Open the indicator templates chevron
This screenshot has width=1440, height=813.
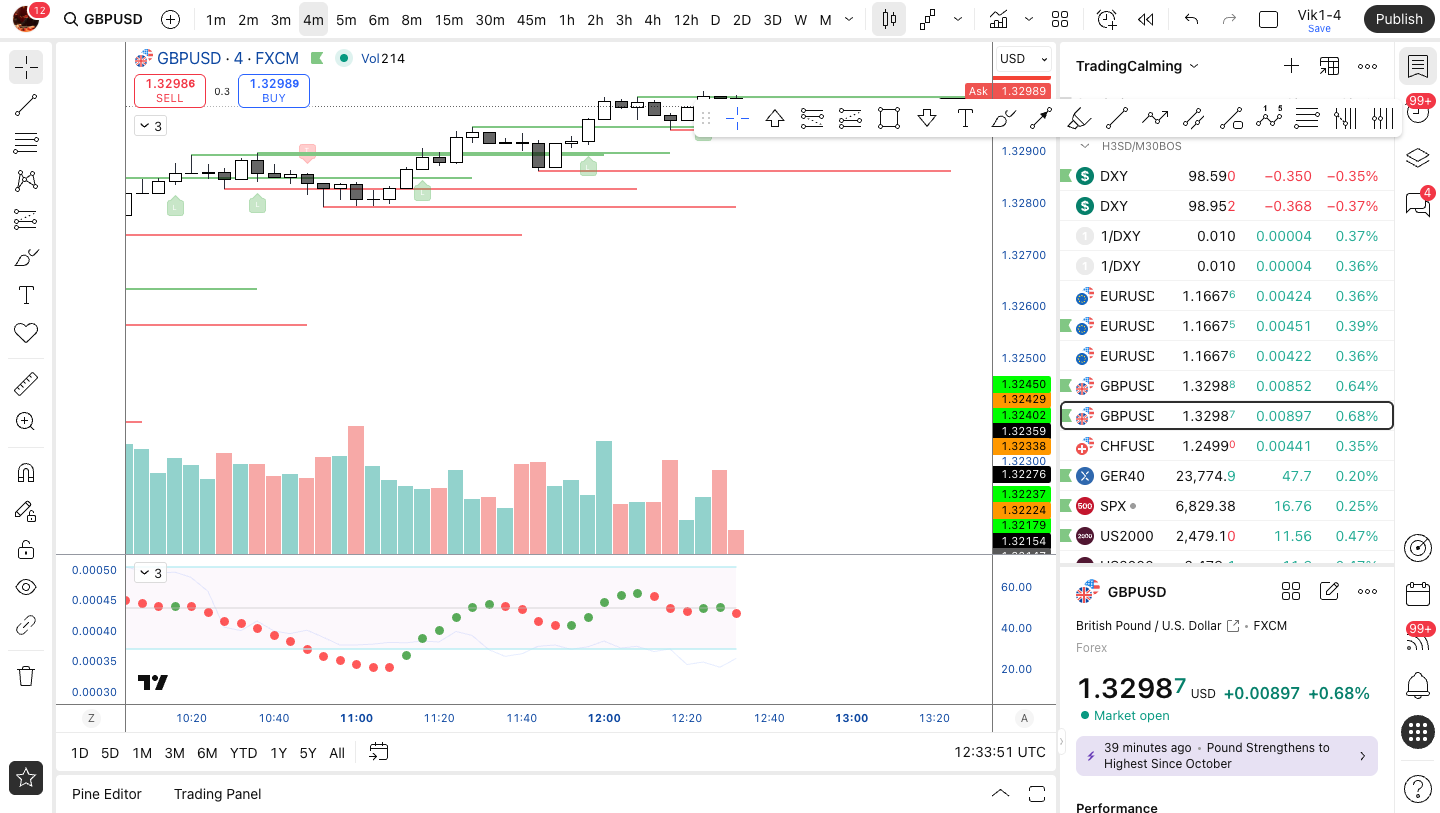click(x=1029, y=19)
